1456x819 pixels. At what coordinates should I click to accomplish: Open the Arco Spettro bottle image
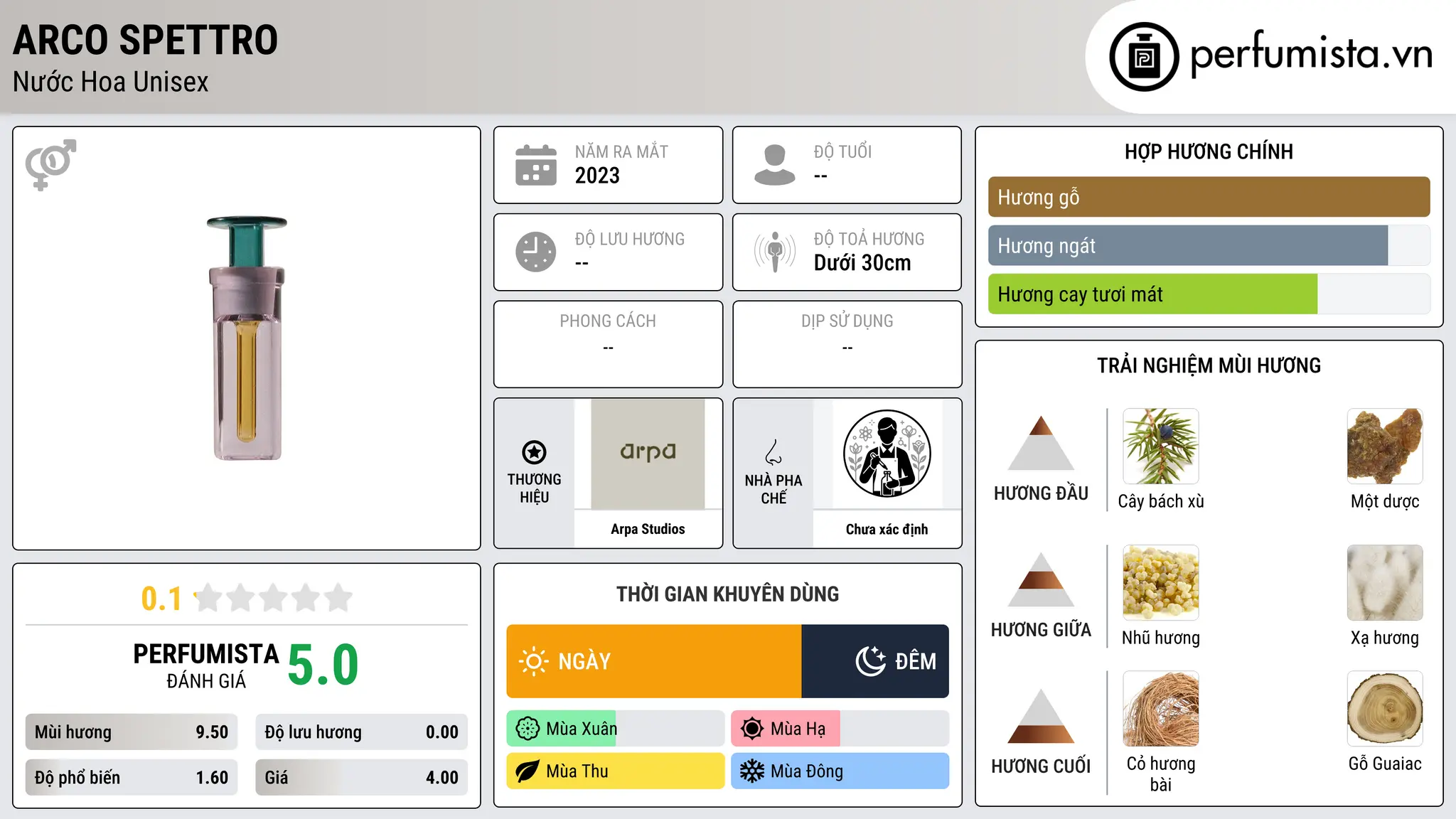247,338
